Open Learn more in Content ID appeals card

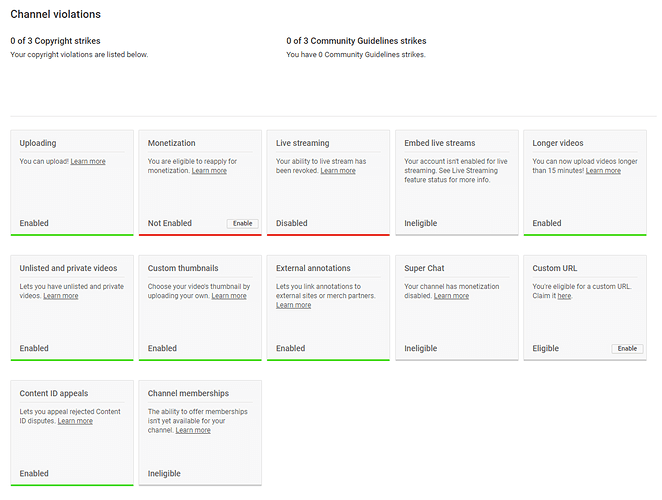(75, 421)
